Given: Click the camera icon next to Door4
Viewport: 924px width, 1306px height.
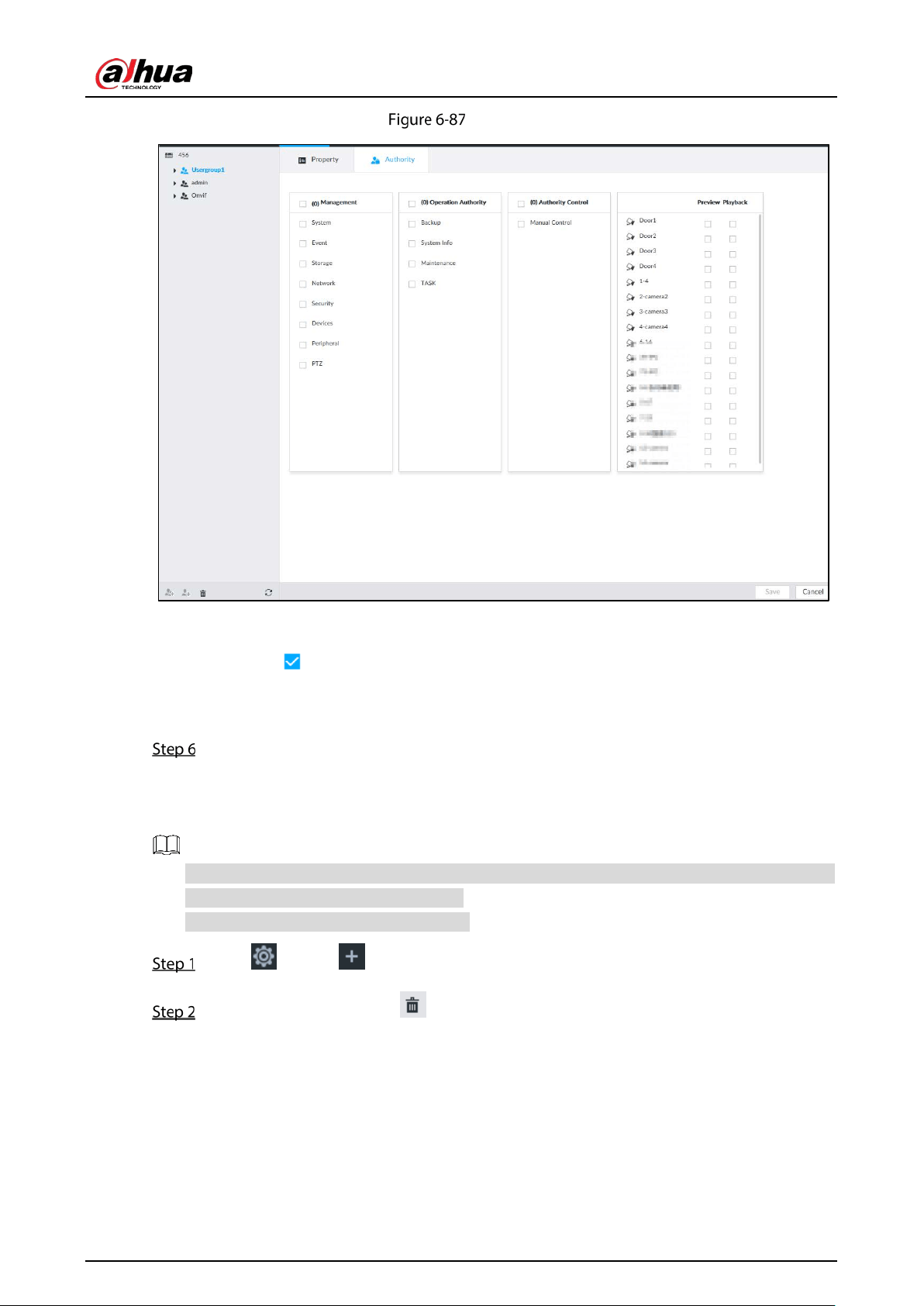Looking at the screenshot, I should [x=631, y=267].
